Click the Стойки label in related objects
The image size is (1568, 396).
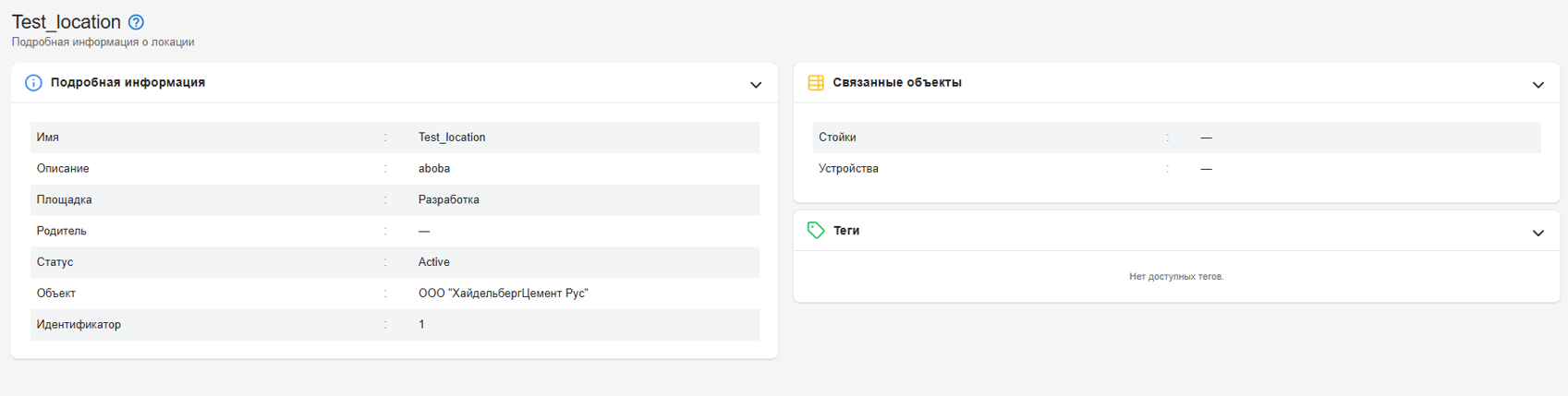coord(837,137)
